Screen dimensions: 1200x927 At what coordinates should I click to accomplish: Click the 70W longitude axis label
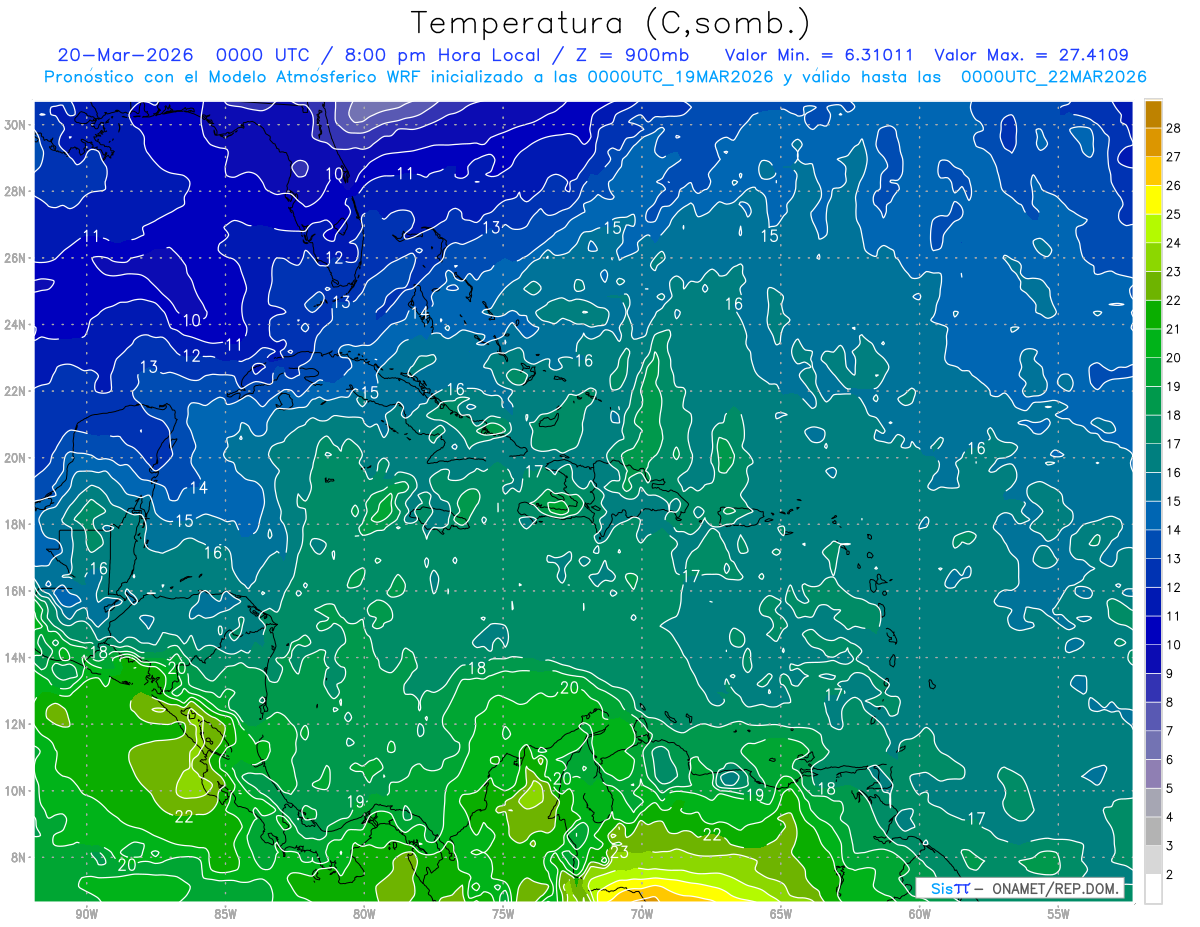642,914
